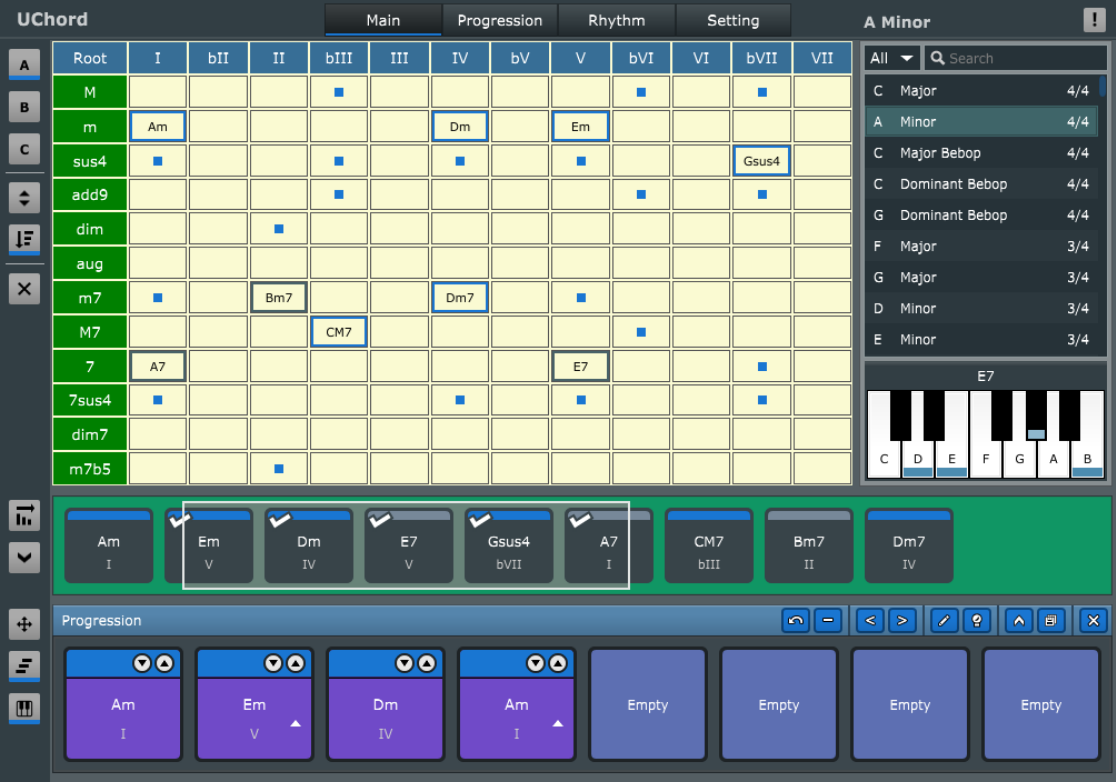Click the previous arrow in Progression toolbar
1116x782 pixels.
tap(870, 620)
